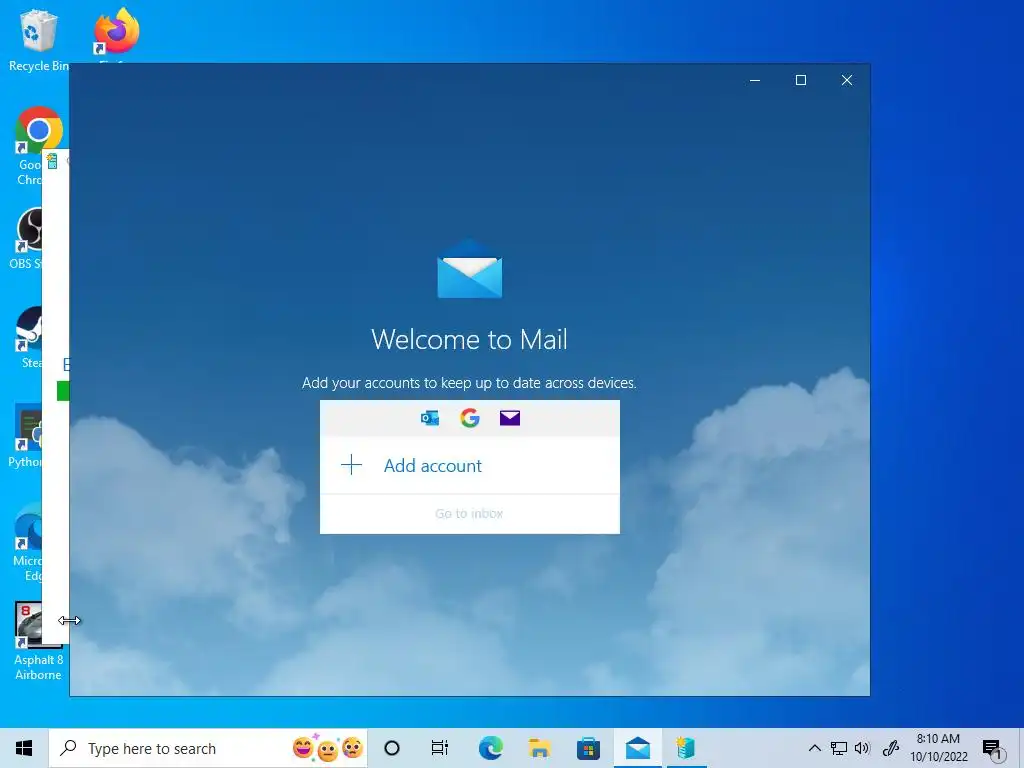This screenshot has width=1024, height=768.
Task: Click the plus icon beside Add account
Action: point(351,465)
